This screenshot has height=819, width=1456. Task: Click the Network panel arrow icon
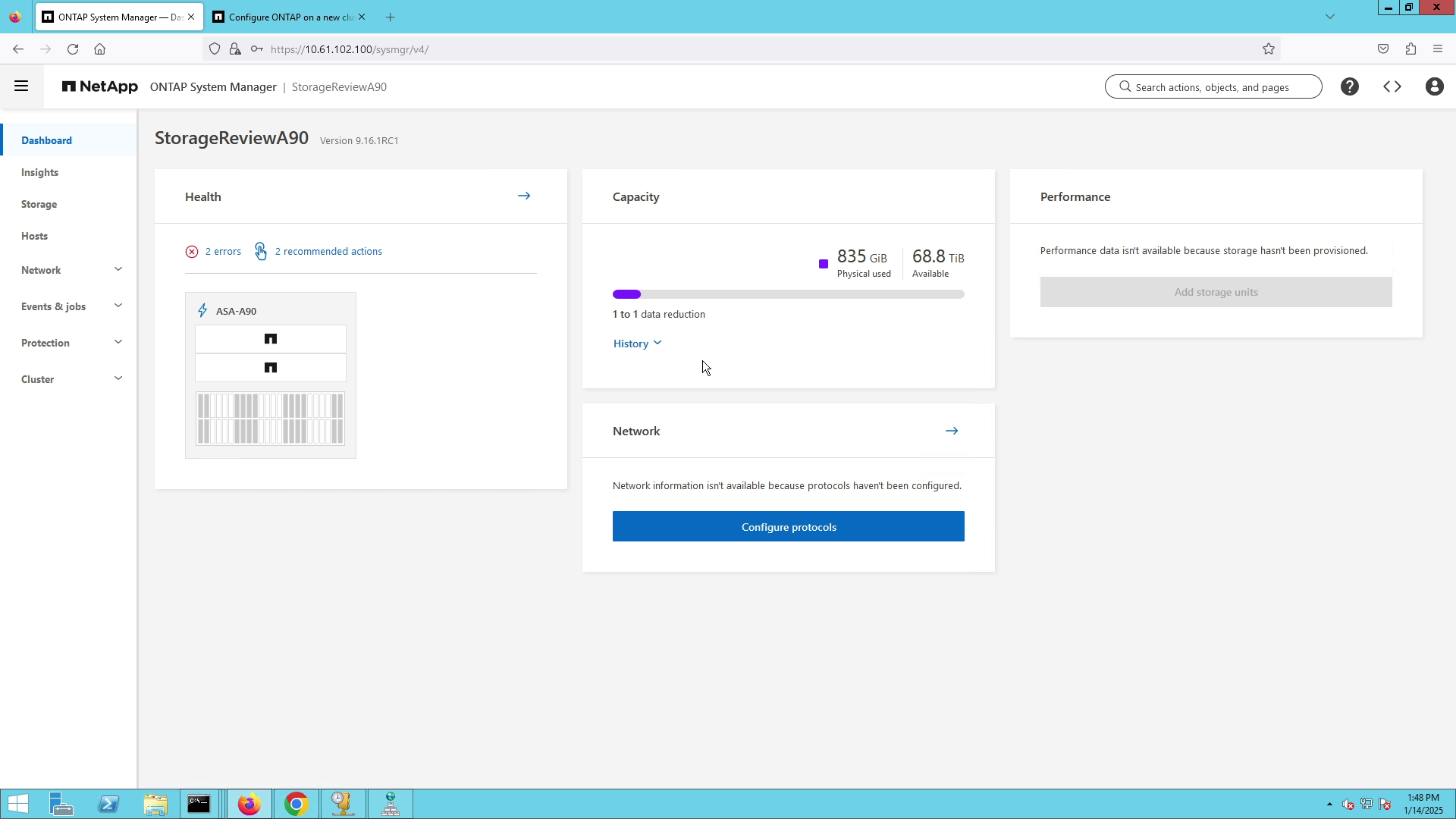[952, 431]
